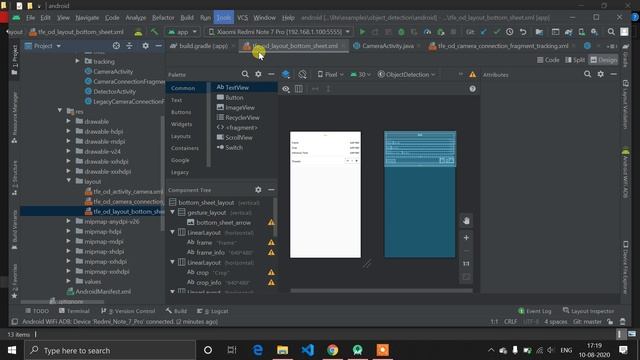Collapse the res folder
This screenshot has height=360, width=640.
[x=60, y=111]
